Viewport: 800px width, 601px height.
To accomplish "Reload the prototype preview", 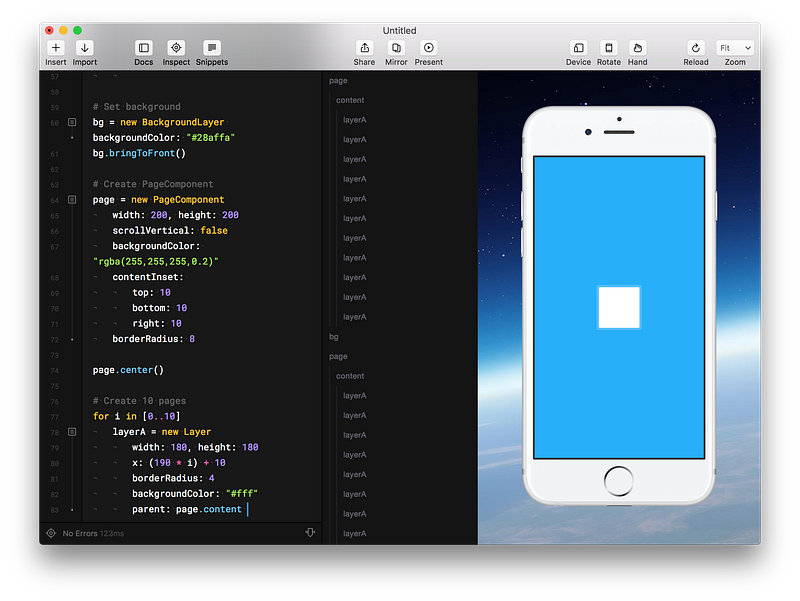I will tap(696, 47).
